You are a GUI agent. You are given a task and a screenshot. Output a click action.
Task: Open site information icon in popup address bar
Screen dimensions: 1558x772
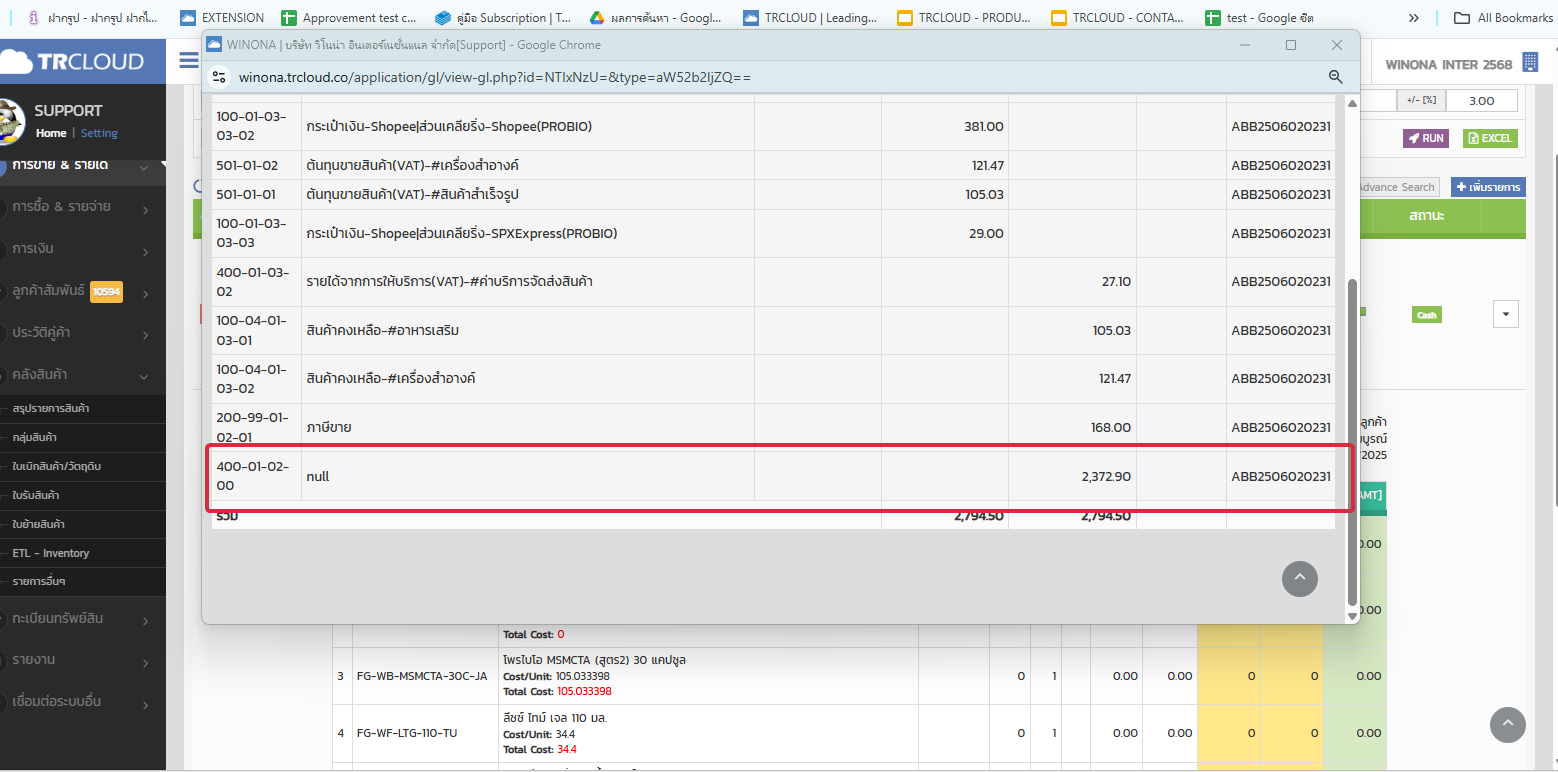coord(220,77)
